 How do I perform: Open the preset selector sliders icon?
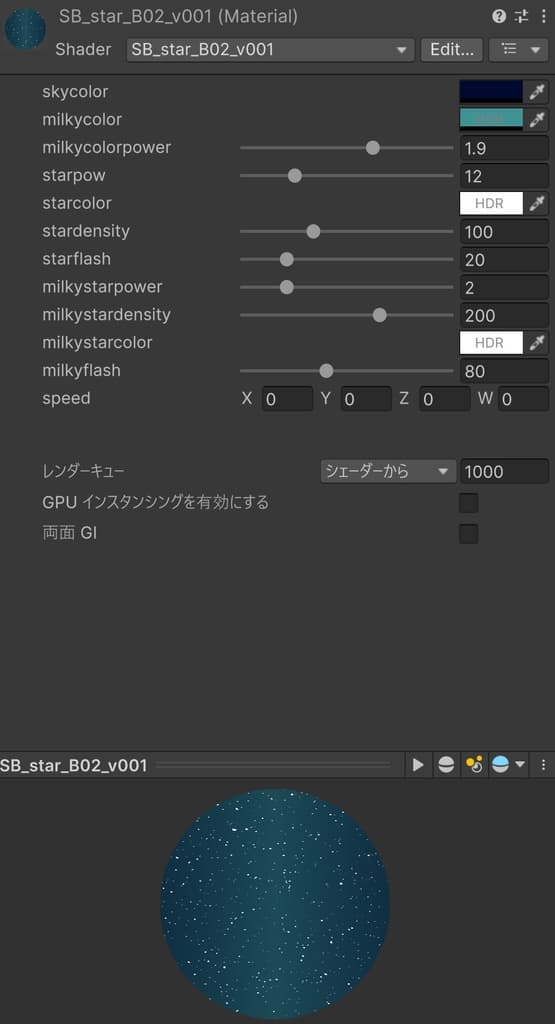click(x=521, y=16)
